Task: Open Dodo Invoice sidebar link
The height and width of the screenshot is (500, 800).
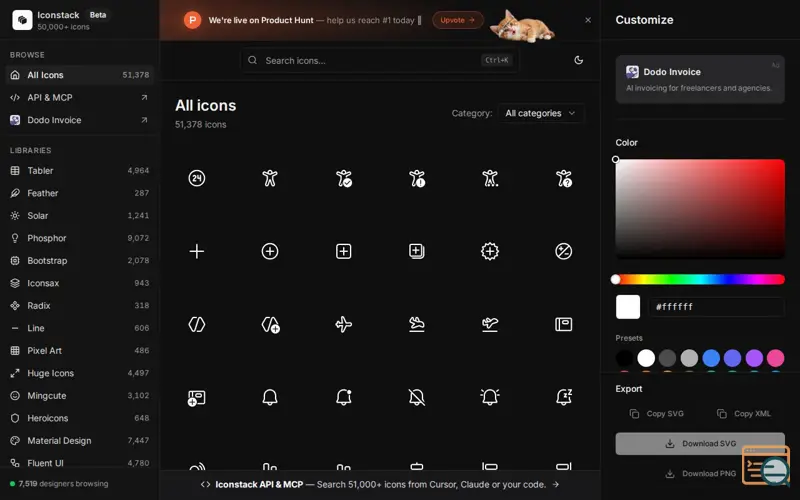Action: pyautogui.click(x=80, y=120)
